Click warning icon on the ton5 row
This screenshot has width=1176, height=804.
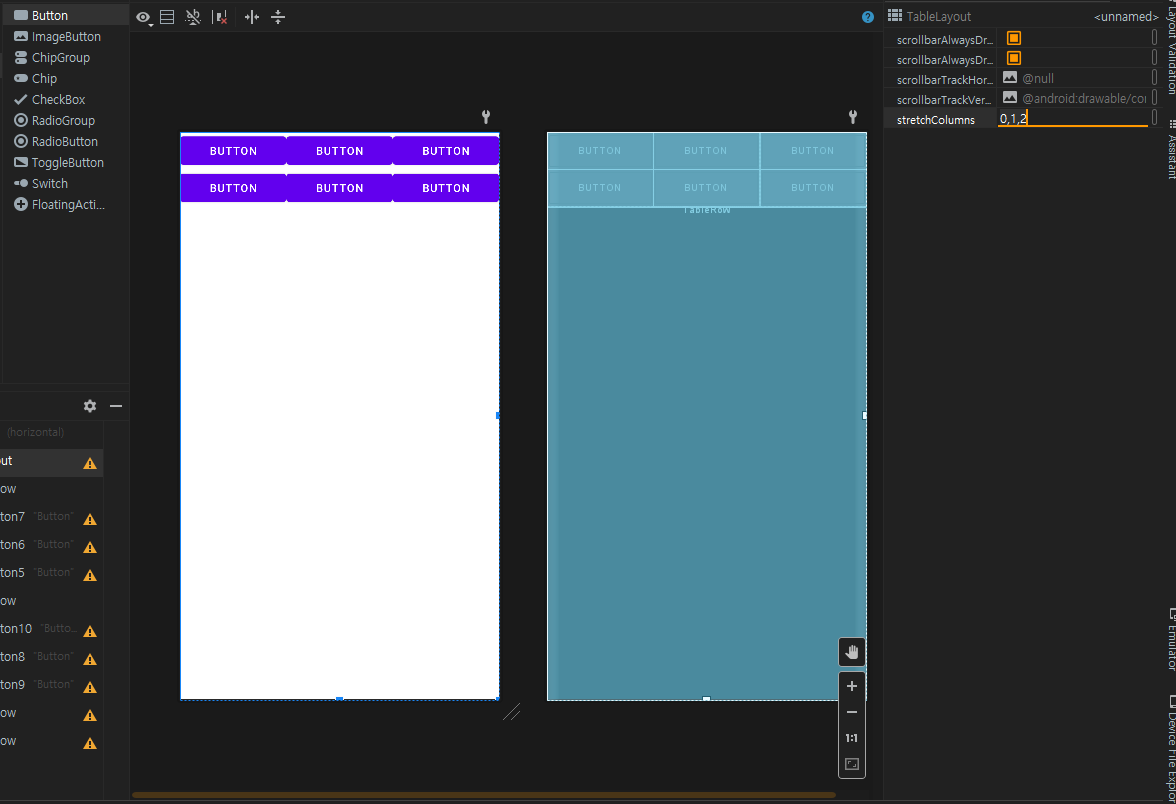coord(90,575)
